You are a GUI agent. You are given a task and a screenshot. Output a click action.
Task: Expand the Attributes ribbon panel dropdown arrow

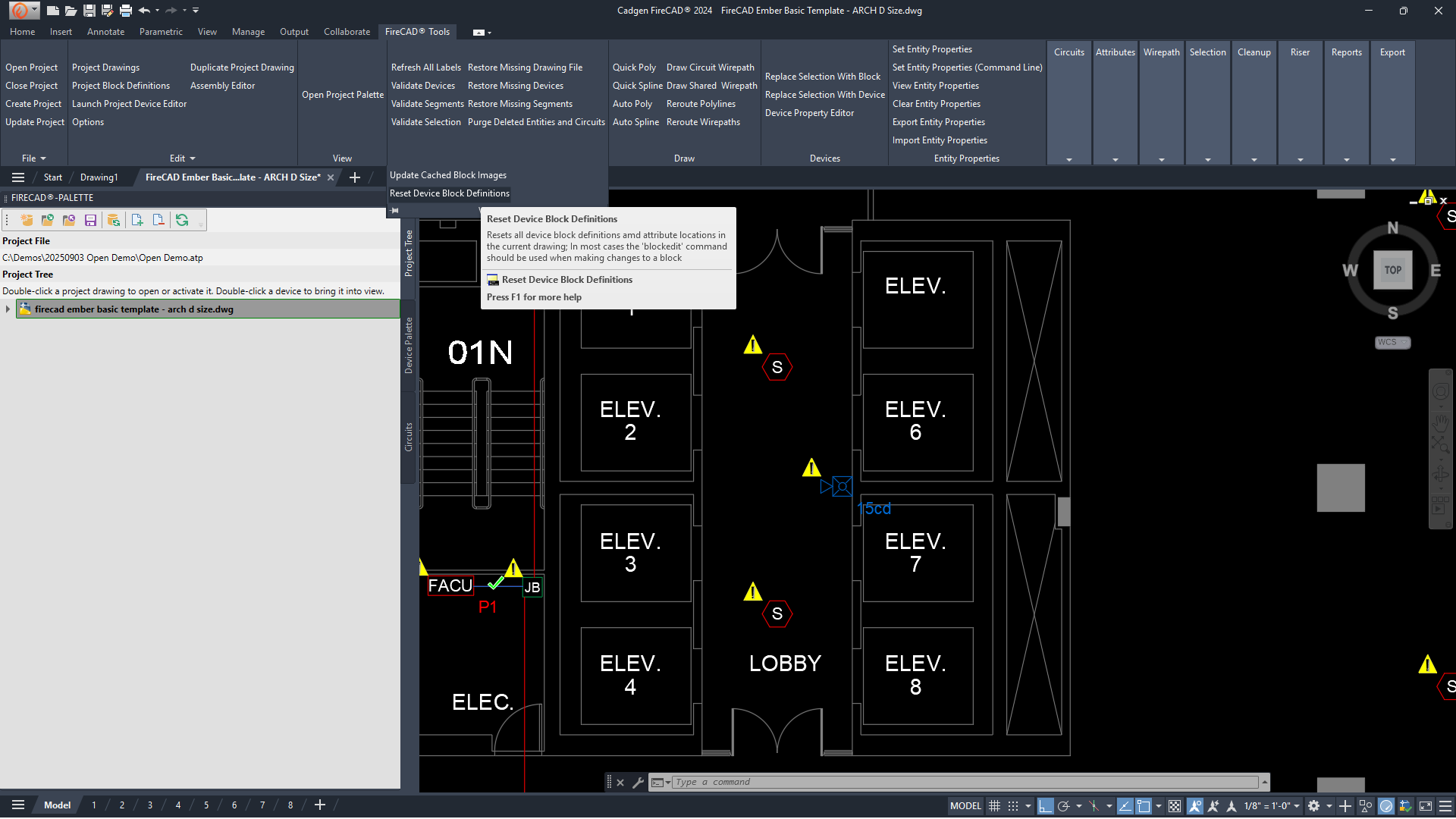pyautogui.click(x=1116, y=160)
